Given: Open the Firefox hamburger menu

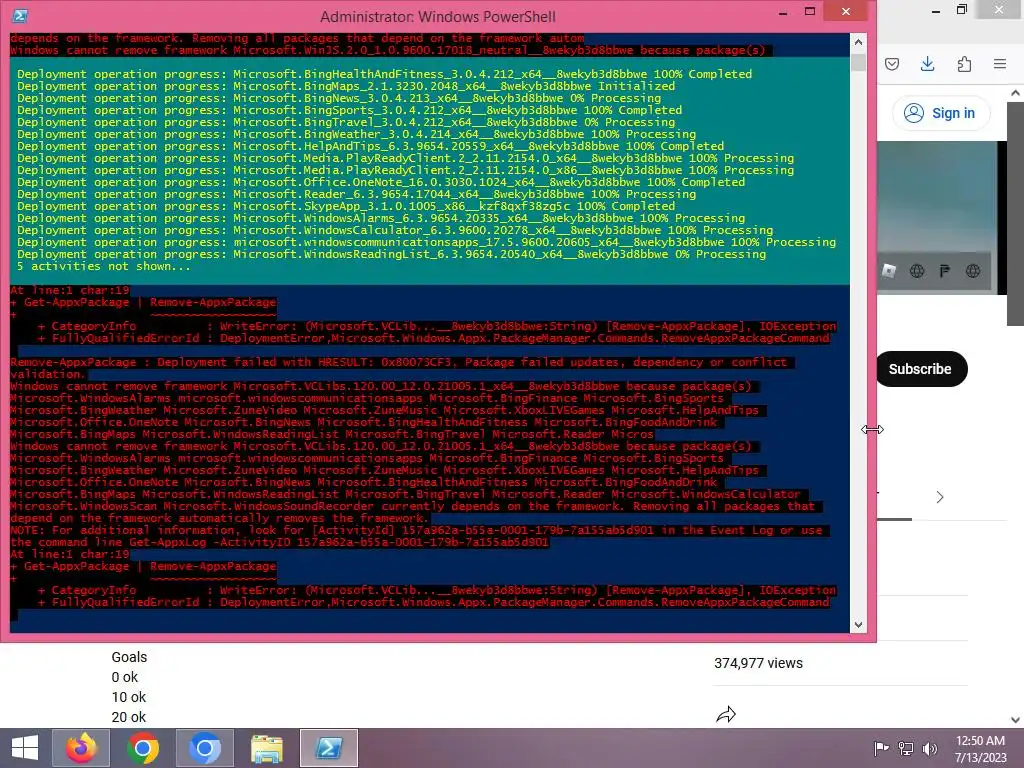Looking at the screenshot, I should tap(1000, 64).
